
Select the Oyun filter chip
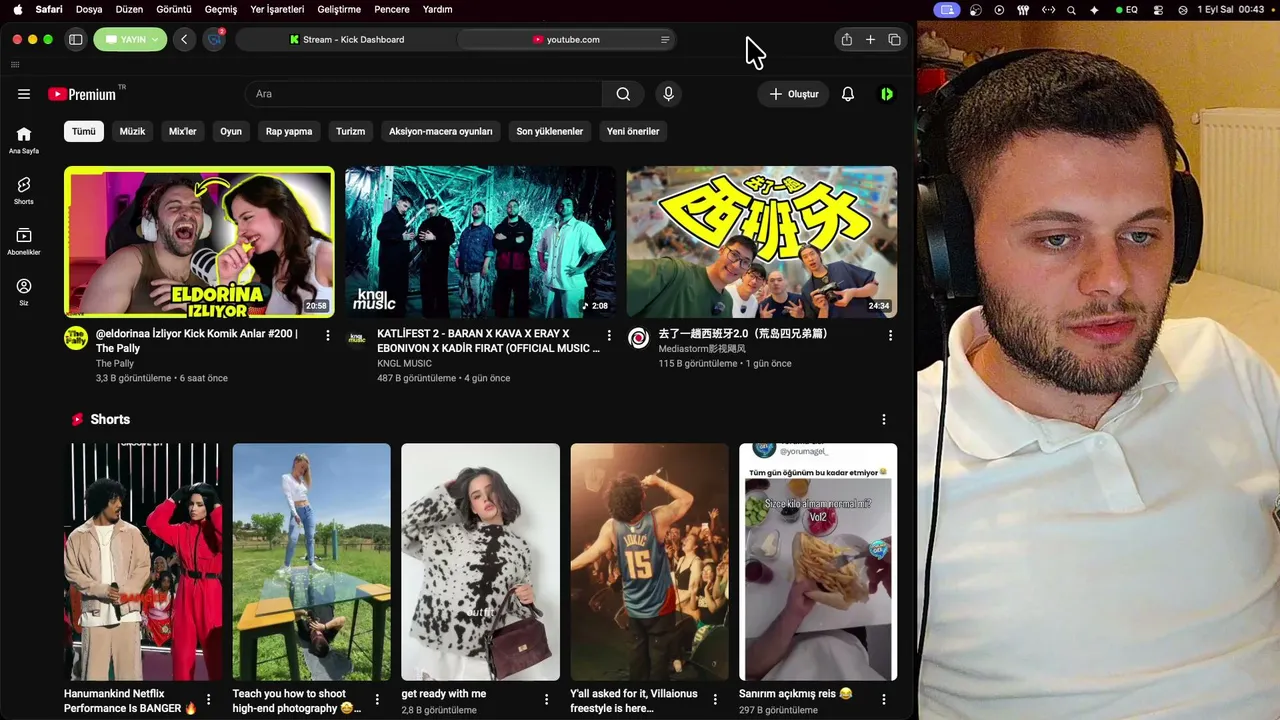coord(231,131)
